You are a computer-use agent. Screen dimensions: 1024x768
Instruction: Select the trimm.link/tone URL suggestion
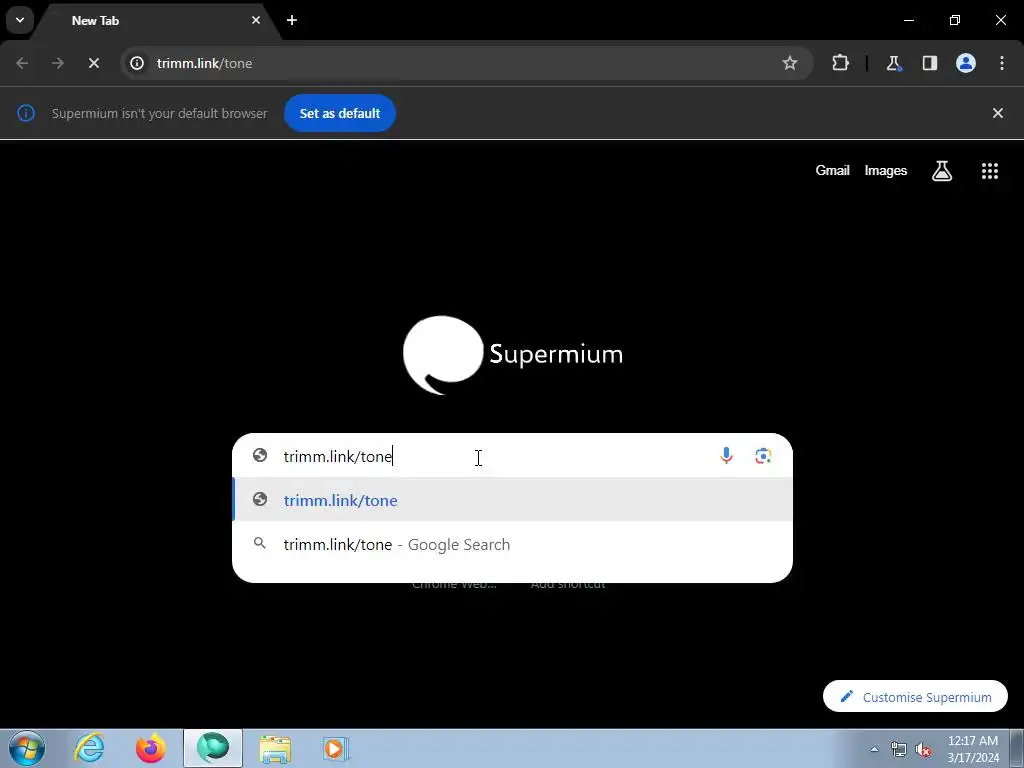[513, 500]
